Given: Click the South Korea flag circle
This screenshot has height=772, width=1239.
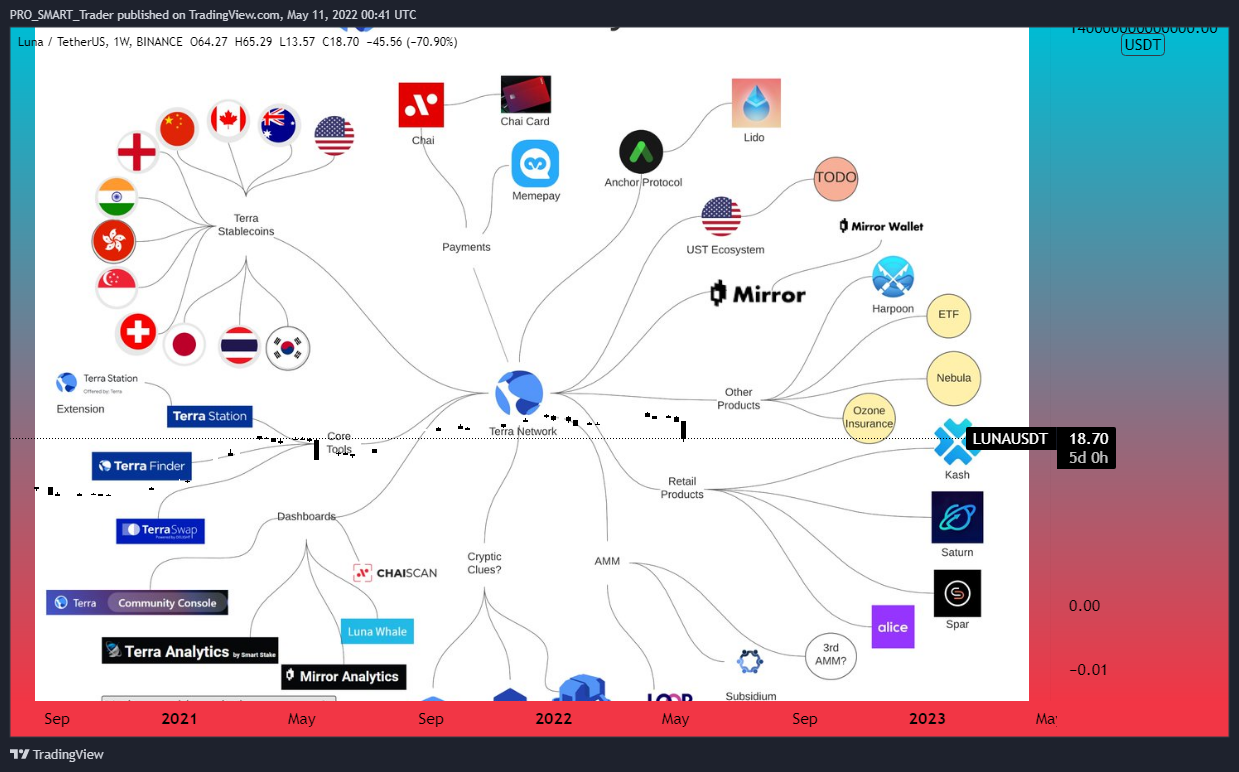Looking at the screenshot, I should (x=288, y=349).
